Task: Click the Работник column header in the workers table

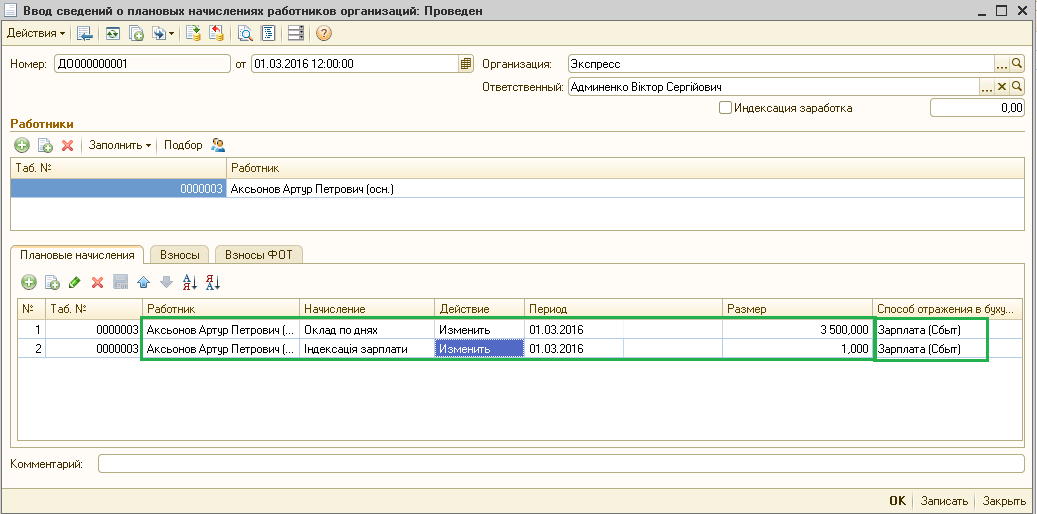Action: pyautogui.click(x=625, y=169)
